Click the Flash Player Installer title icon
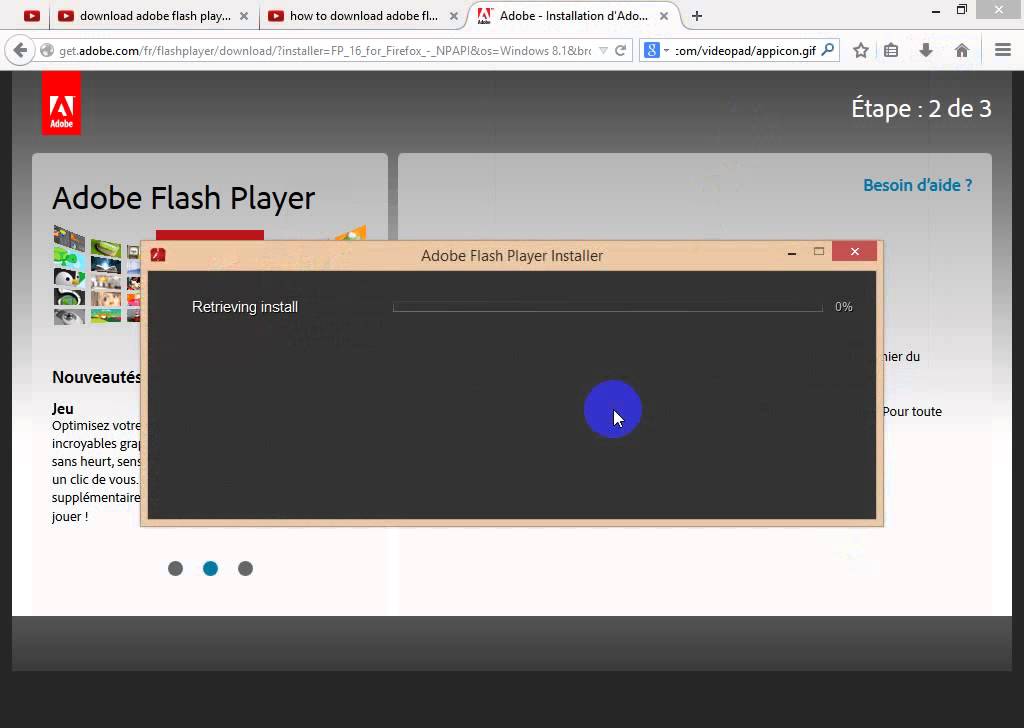Image resolution: width=1024 pixels, height=728 pixels. pyautogui.click(x=158, y=255)
